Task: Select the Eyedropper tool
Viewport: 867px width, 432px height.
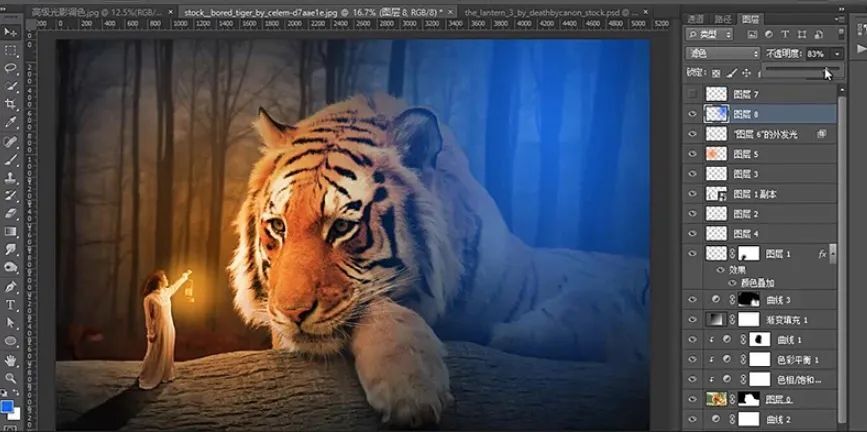Action: pos(11,122)
